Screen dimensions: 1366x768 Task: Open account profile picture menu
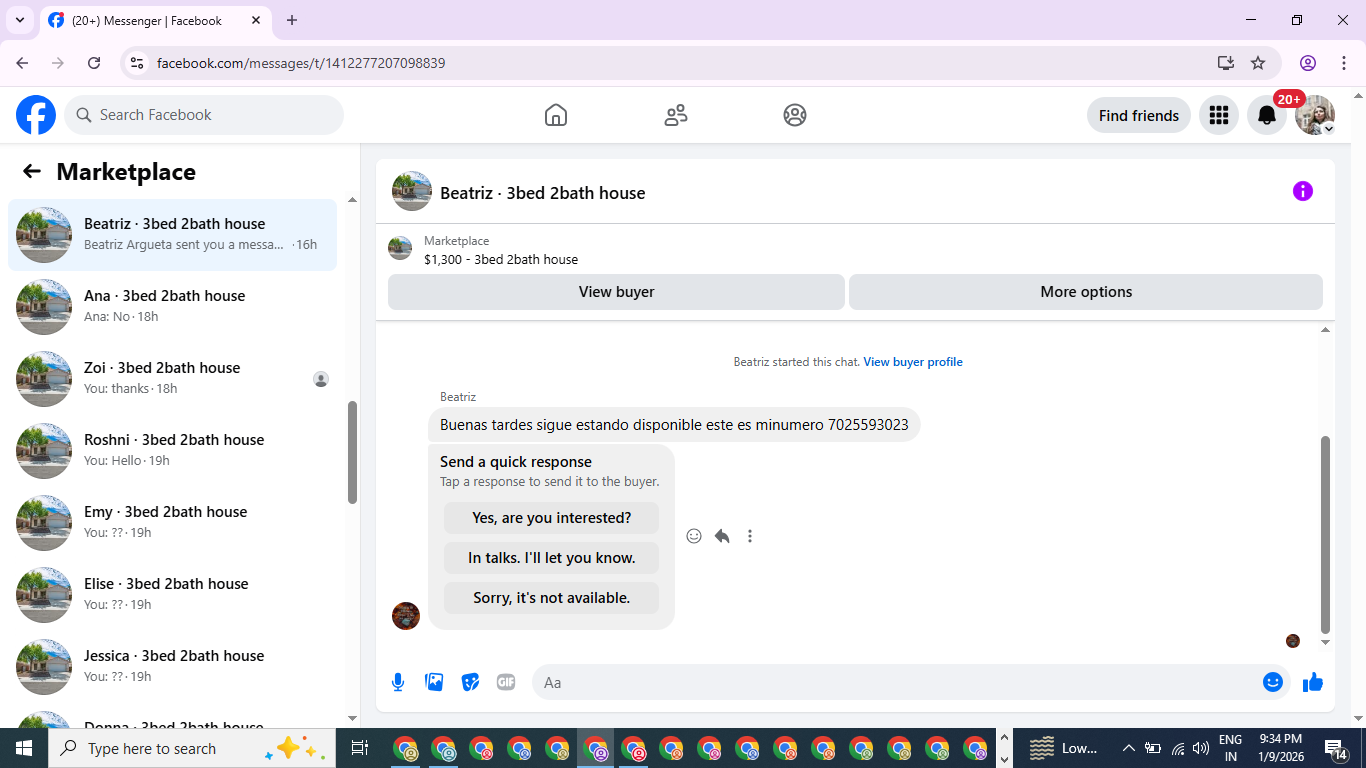click(x=1315, y=115)
